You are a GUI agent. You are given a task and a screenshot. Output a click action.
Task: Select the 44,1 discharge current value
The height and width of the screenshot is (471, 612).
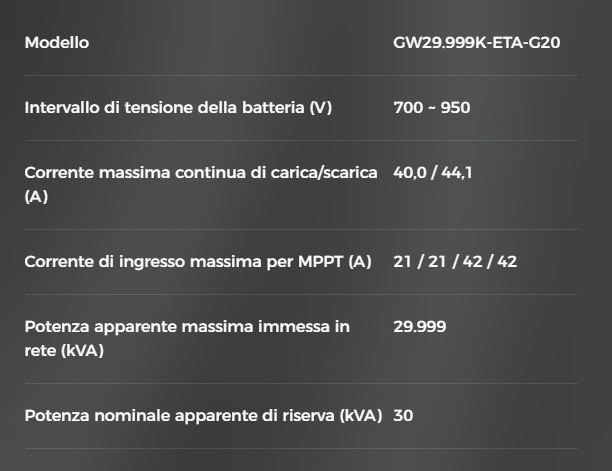click(456, 173)
